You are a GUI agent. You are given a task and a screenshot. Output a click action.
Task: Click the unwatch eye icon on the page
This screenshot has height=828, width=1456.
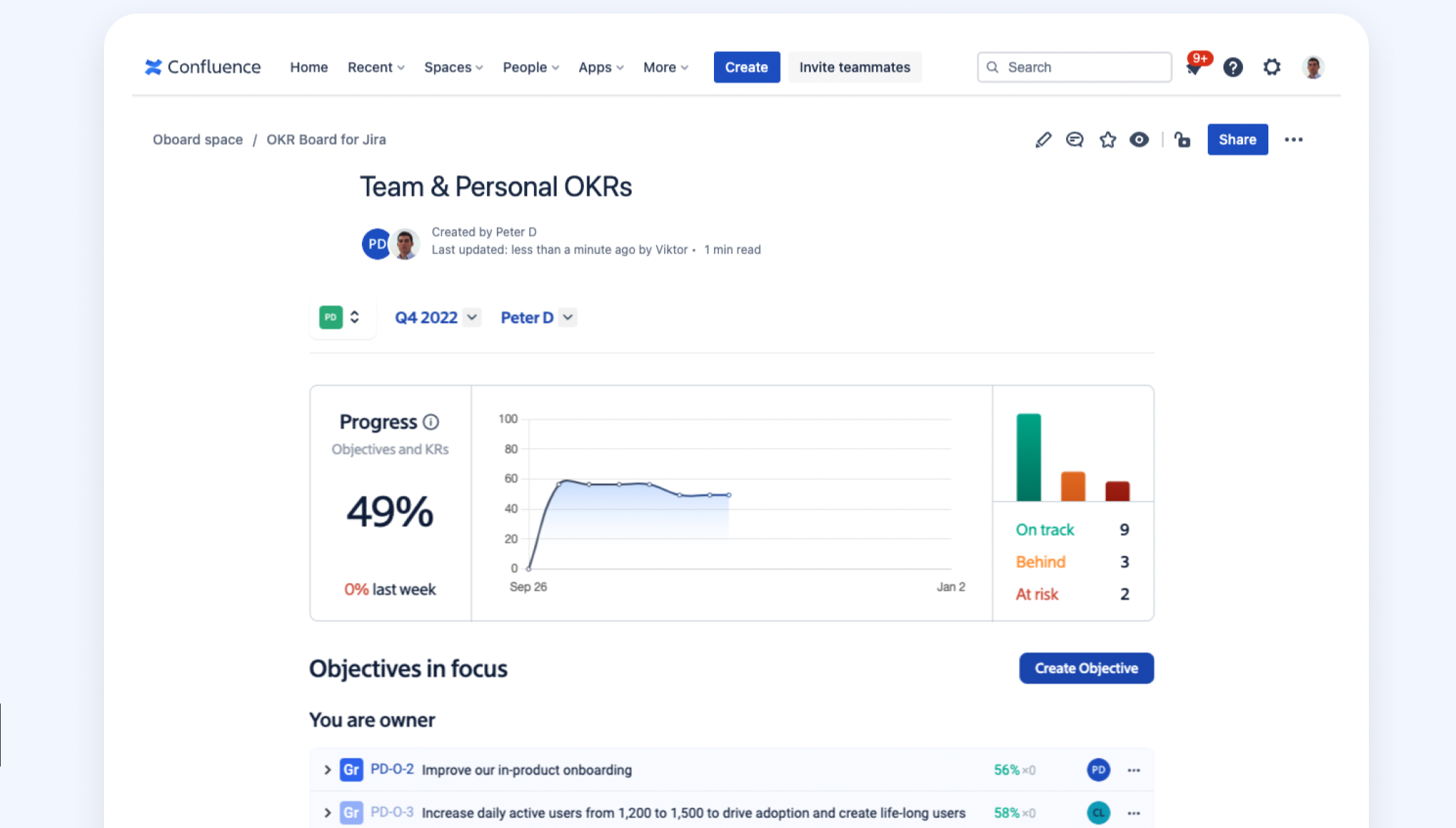(x=1140, y=139)
